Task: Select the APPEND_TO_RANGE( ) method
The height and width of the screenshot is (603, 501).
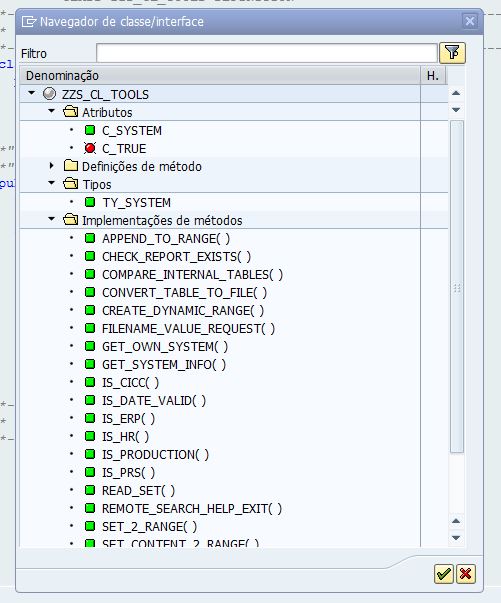Action: tap(166, 238)
